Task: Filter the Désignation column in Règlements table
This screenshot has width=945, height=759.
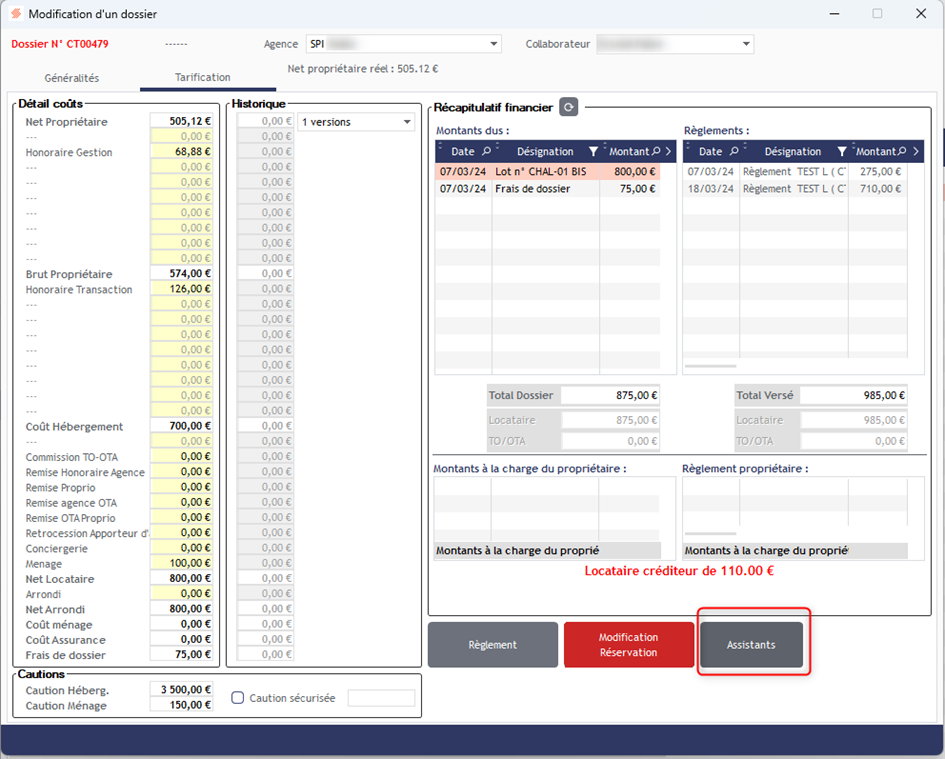Action: (x=841, y=151)
